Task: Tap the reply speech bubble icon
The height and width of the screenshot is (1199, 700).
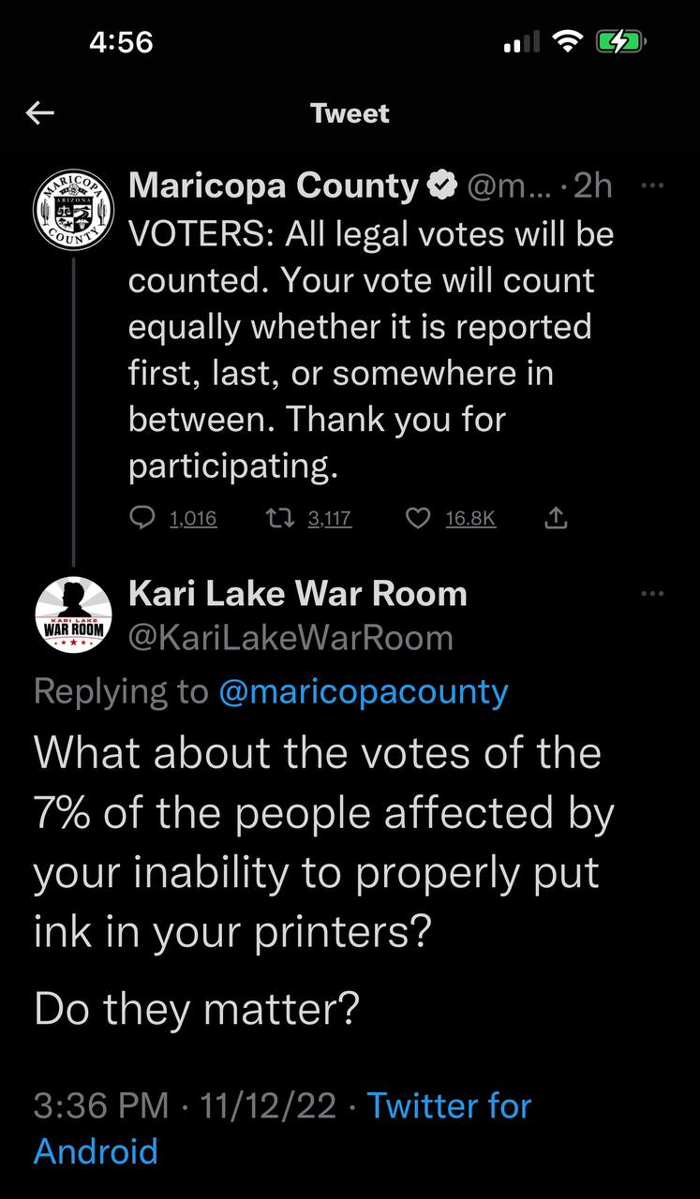Action: pyautogui.click(x=143, y=517)
